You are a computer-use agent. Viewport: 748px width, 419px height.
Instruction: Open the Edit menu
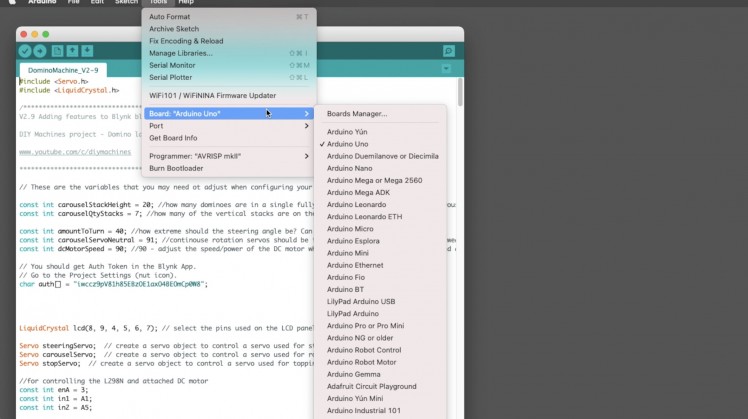(x=97, y=2)
